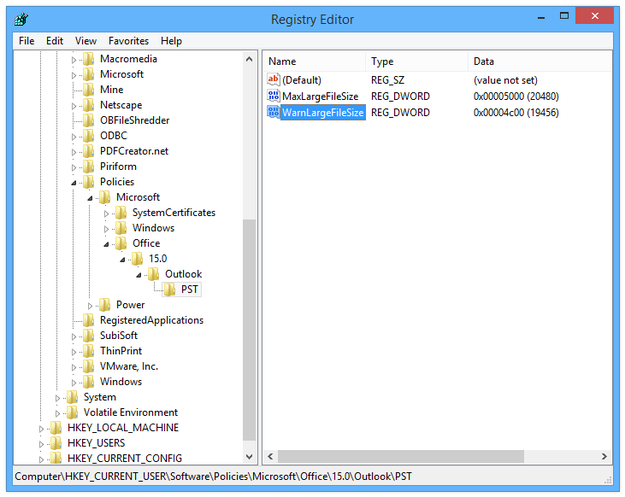Open the View menu
This screenshot has height=497, width=625.
point(86,41)
